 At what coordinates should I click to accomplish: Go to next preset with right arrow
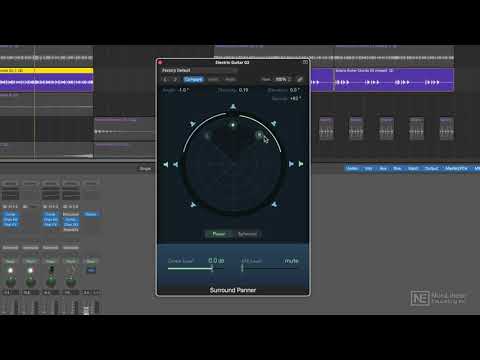click(x=175, y=79)
